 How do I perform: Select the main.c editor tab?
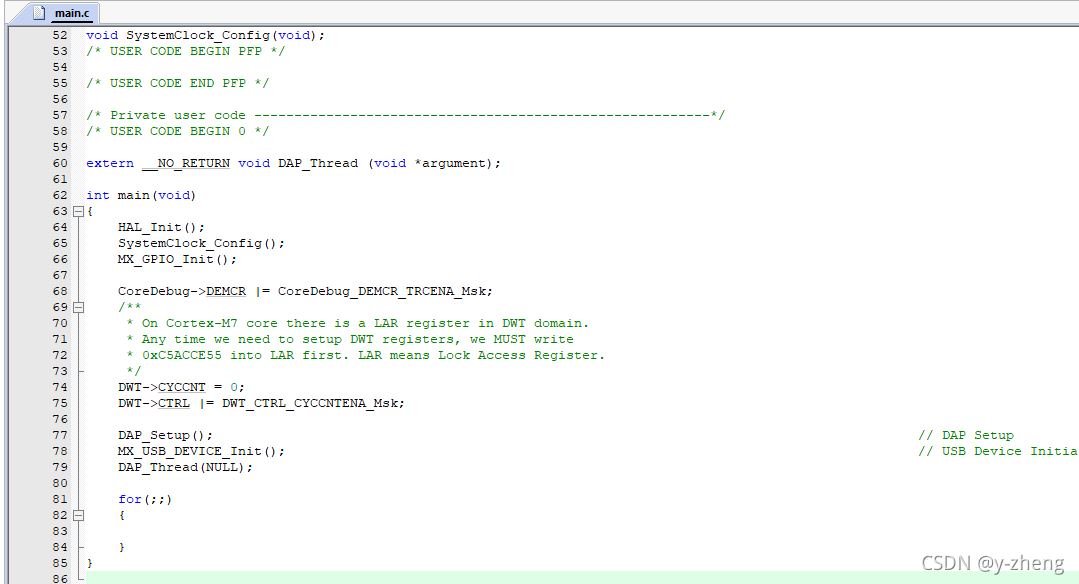click(65, 12)
